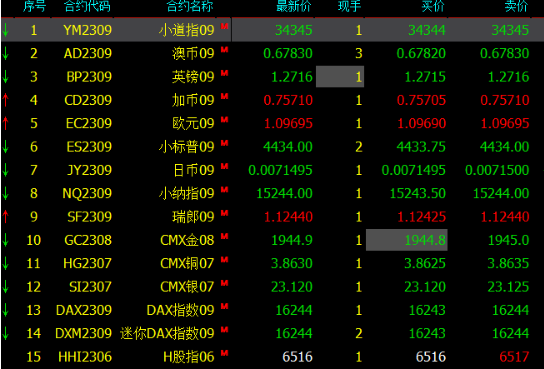Click green down arrow on YM2309 row
This screenshot has height=369, width=544.
(5, 30)
